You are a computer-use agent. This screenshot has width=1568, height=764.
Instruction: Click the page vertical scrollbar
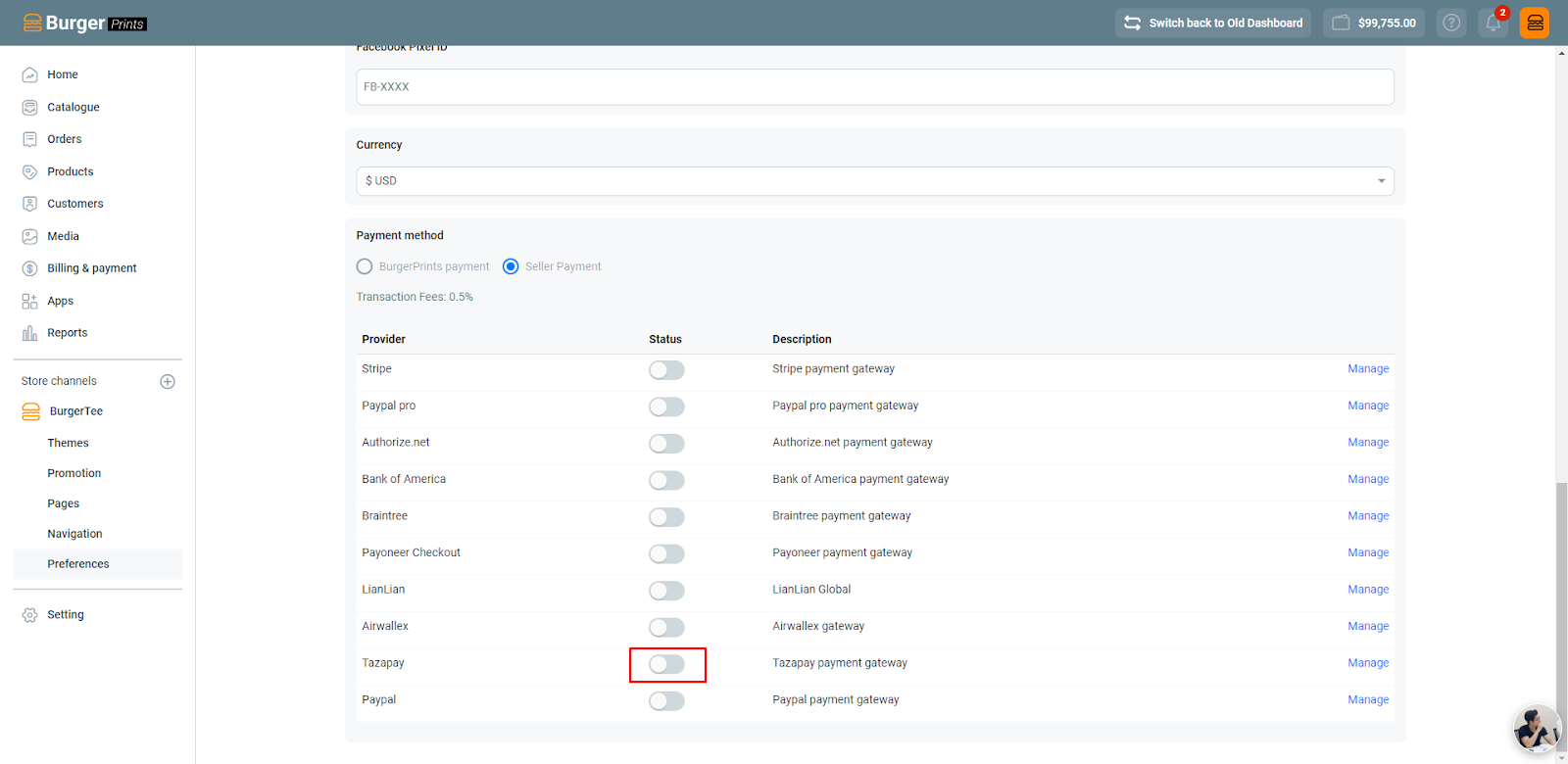[x=1561, y=617]
